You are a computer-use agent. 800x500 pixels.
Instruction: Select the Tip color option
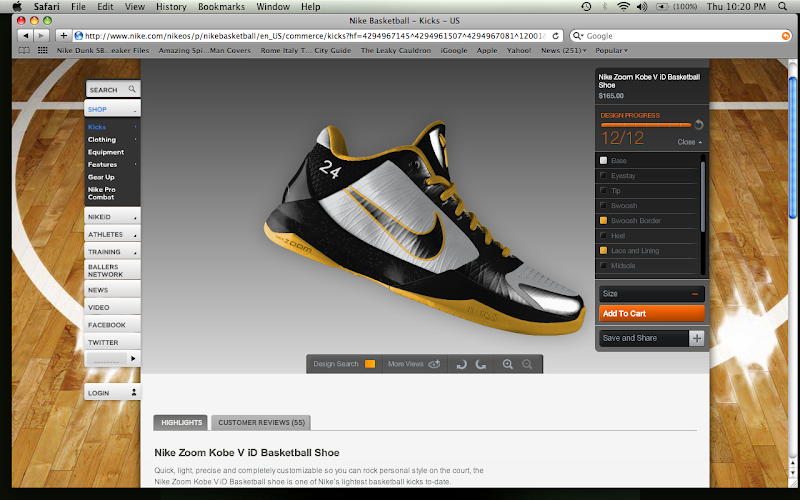[x=647, y=190]
